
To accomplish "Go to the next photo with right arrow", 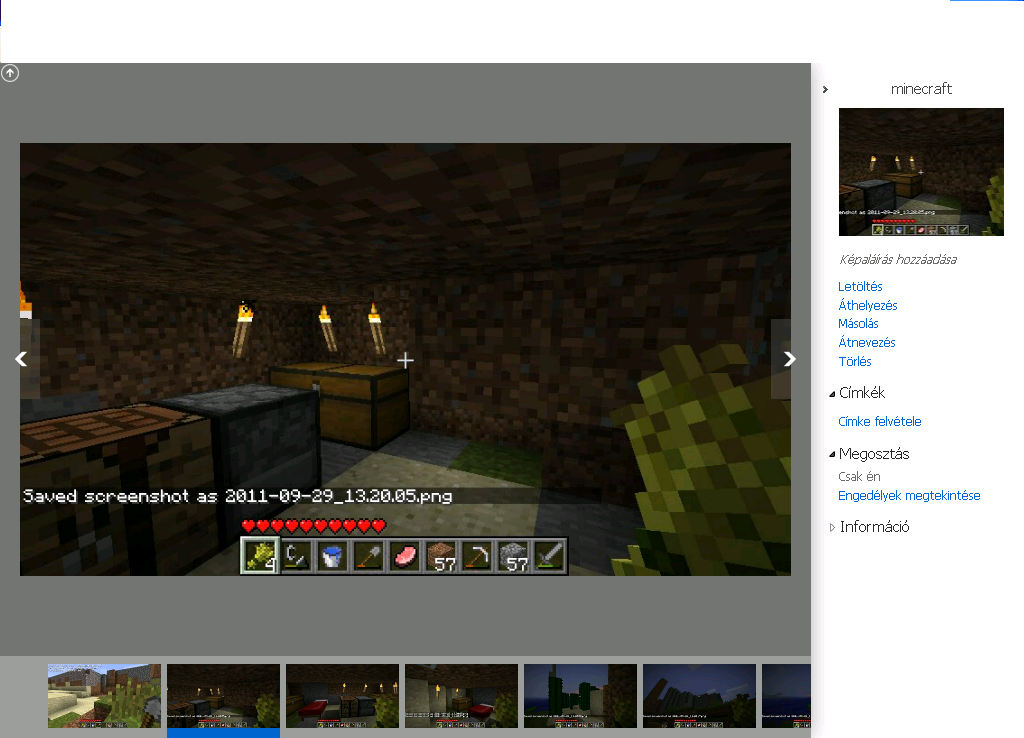I will coord(790,359).
